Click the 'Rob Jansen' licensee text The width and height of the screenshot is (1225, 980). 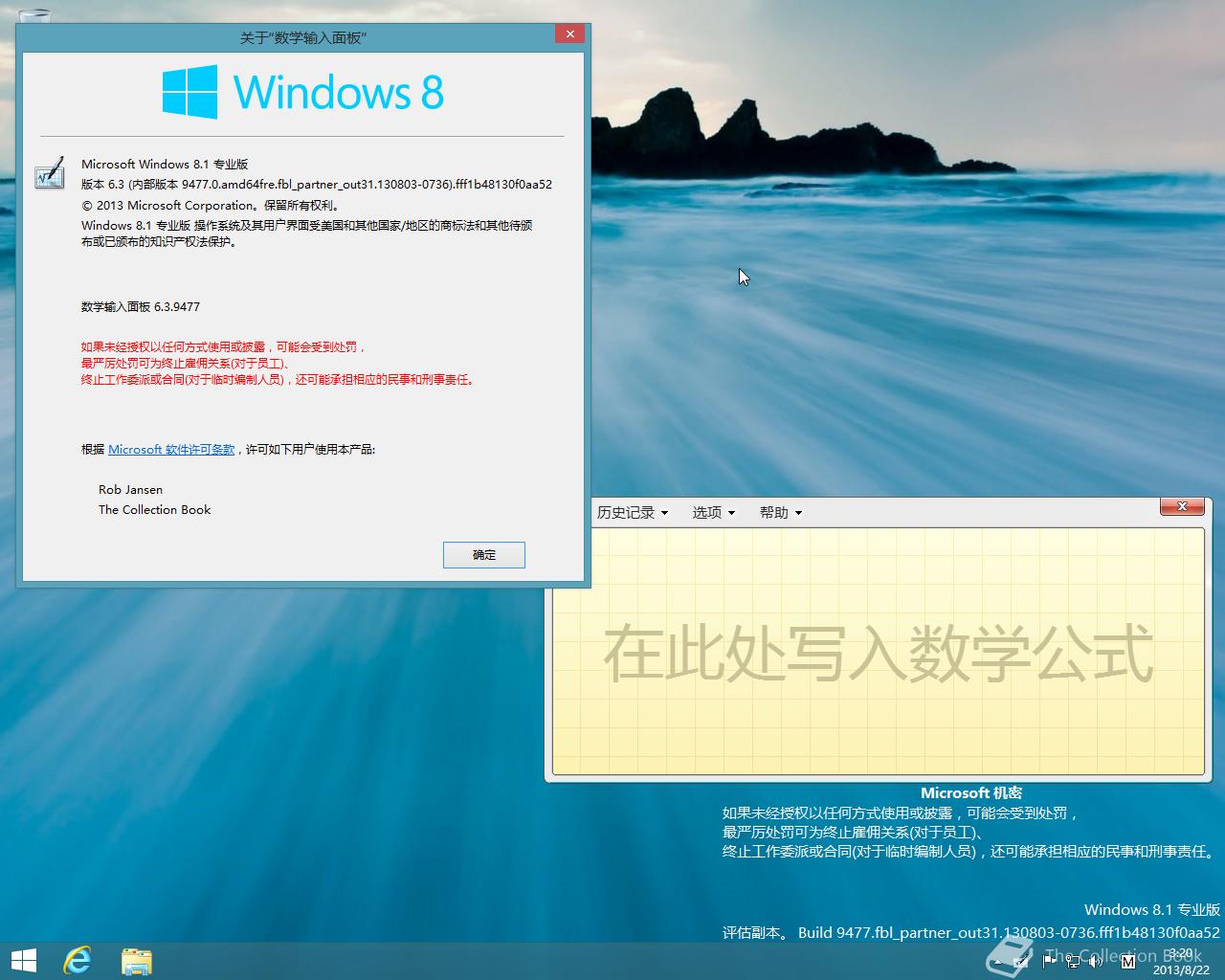click(130, 490)
